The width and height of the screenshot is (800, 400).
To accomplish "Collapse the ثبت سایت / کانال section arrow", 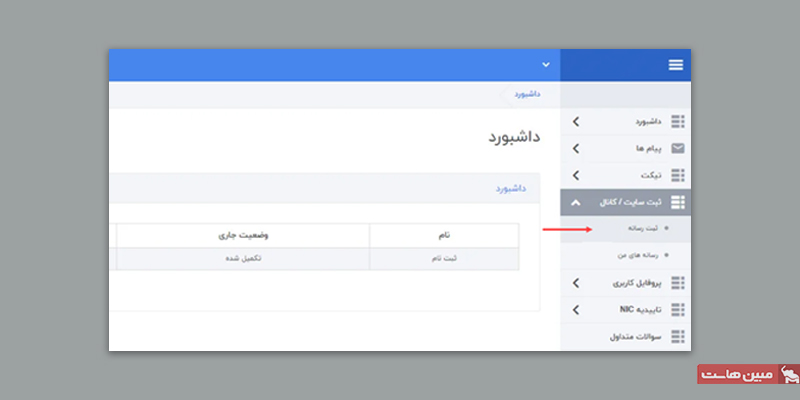I will click(576, 203).
